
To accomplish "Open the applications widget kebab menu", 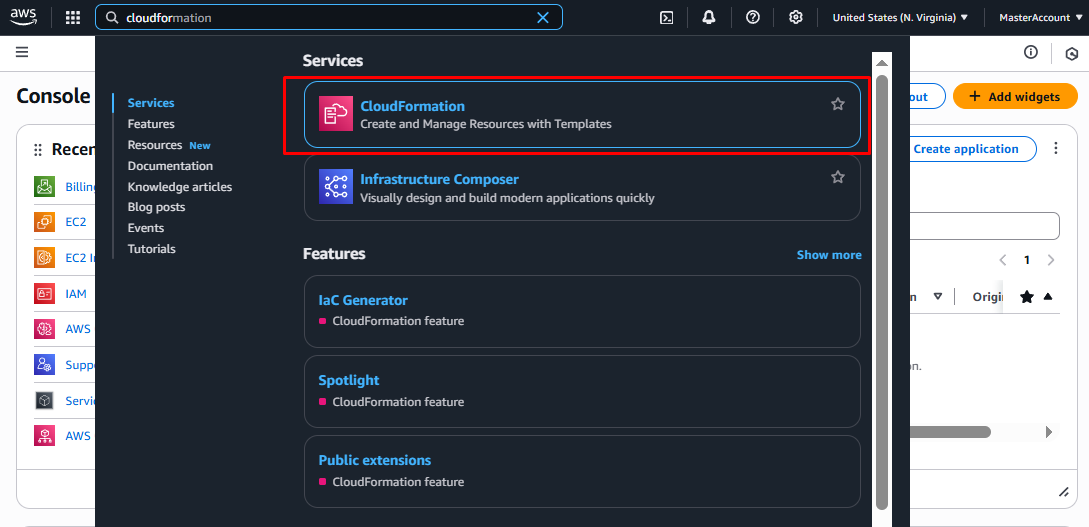I will (x=1056, y=149).
